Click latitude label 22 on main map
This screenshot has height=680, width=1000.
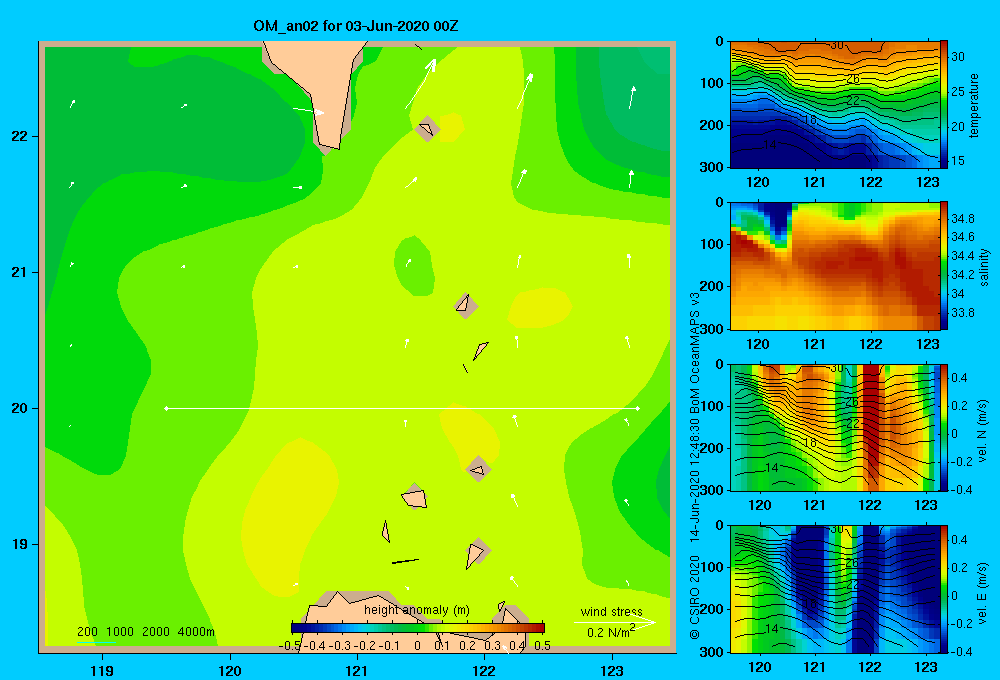pos(19,136)
